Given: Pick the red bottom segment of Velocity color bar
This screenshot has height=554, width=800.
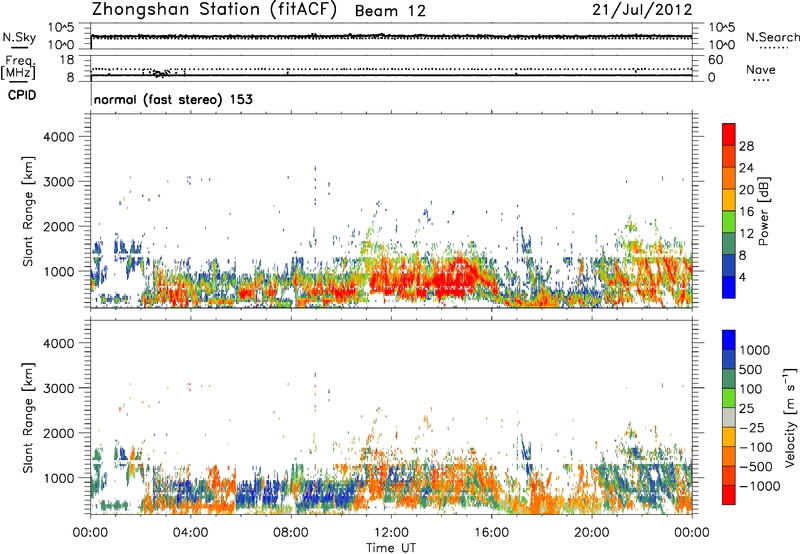Looking at the screenshot, I should pyautogui.click(x=729, y=495).
